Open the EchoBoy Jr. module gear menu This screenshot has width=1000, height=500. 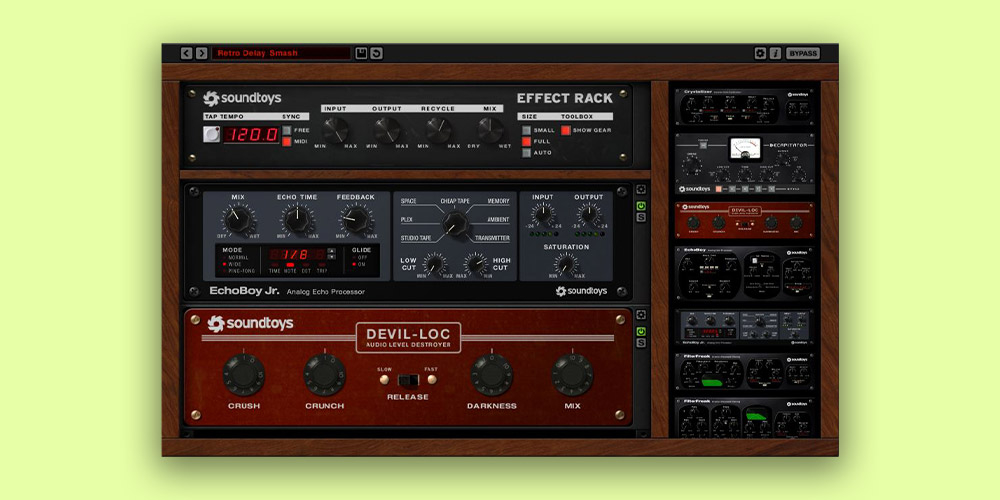tap(641, 189)
